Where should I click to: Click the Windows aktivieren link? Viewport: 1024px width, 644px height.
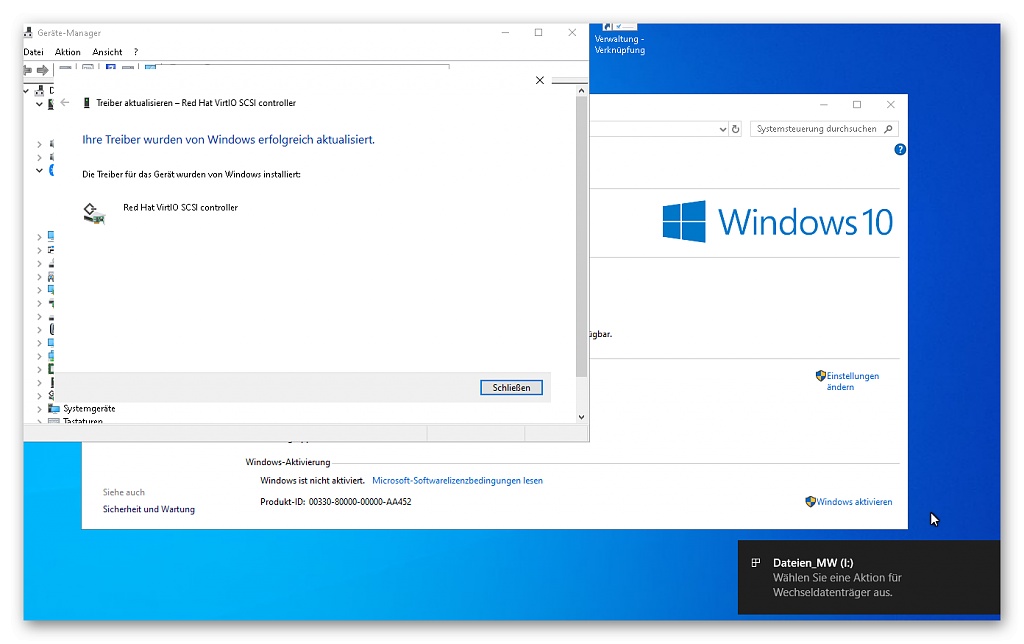pos(854,502)
